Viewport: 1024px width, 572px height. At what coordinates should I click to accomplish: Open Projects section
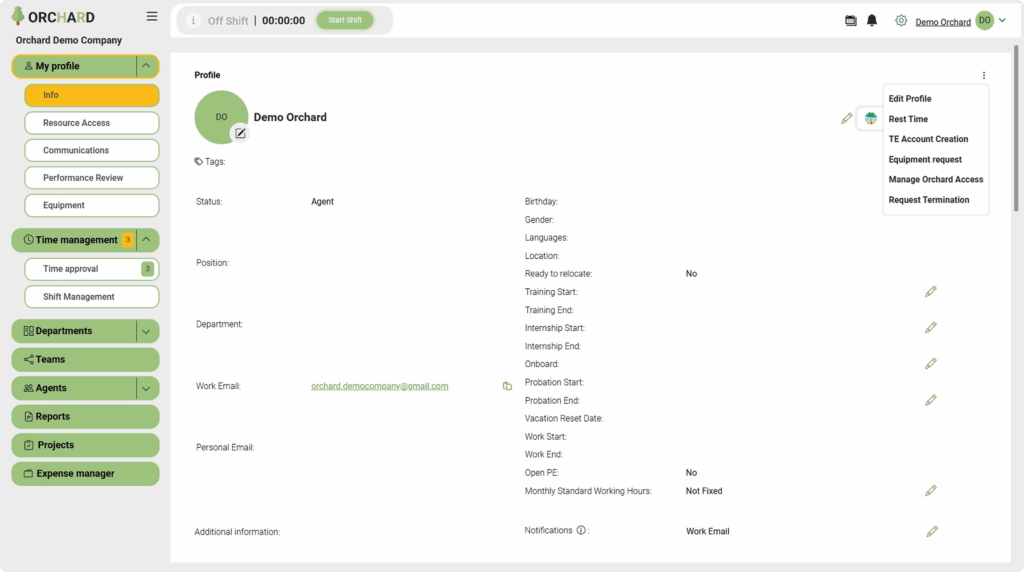85,445
